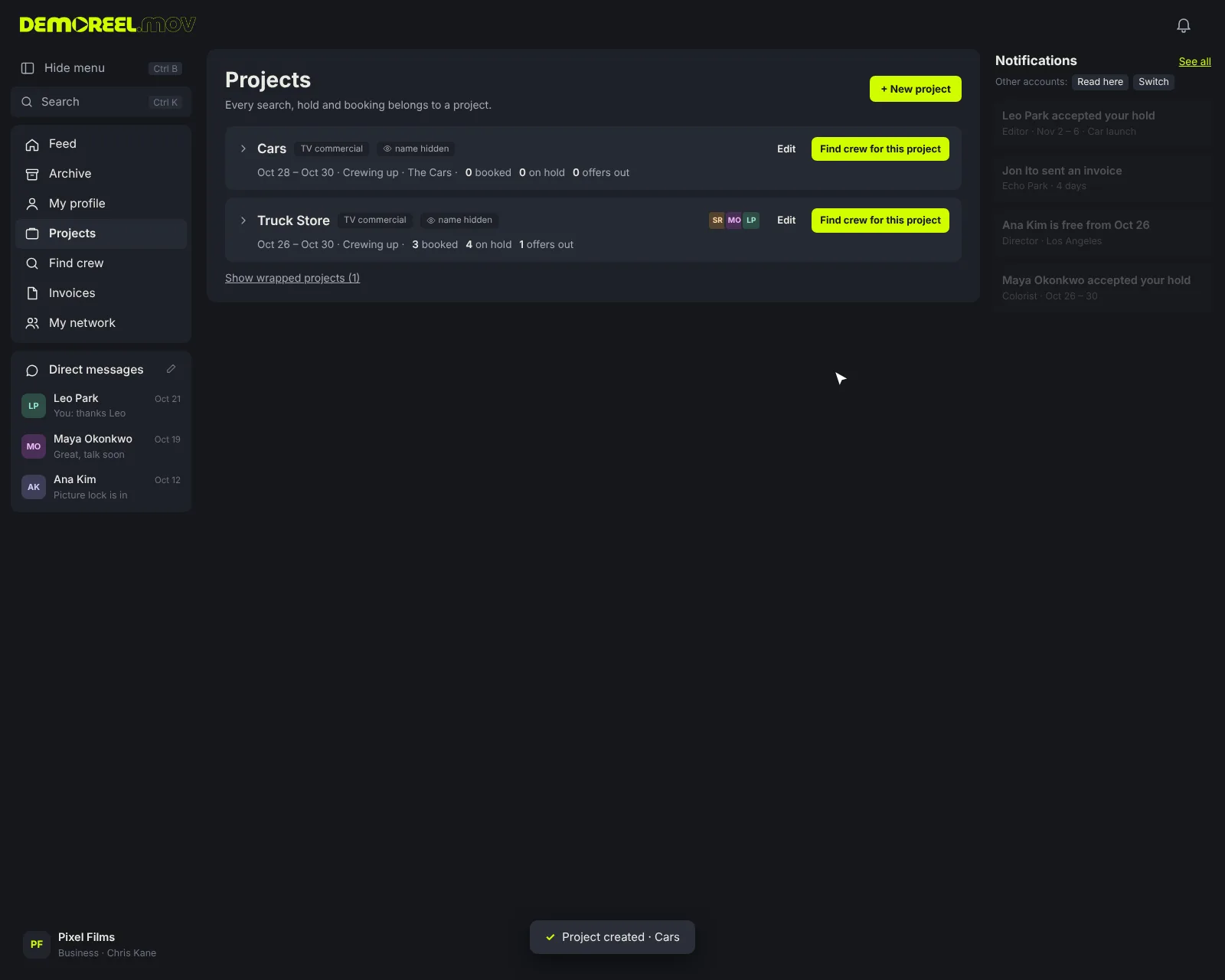Viewport: 1225px width, 980px height.
Task: Click the PF Pixel Films account avatar
Action: pos(37,945)
